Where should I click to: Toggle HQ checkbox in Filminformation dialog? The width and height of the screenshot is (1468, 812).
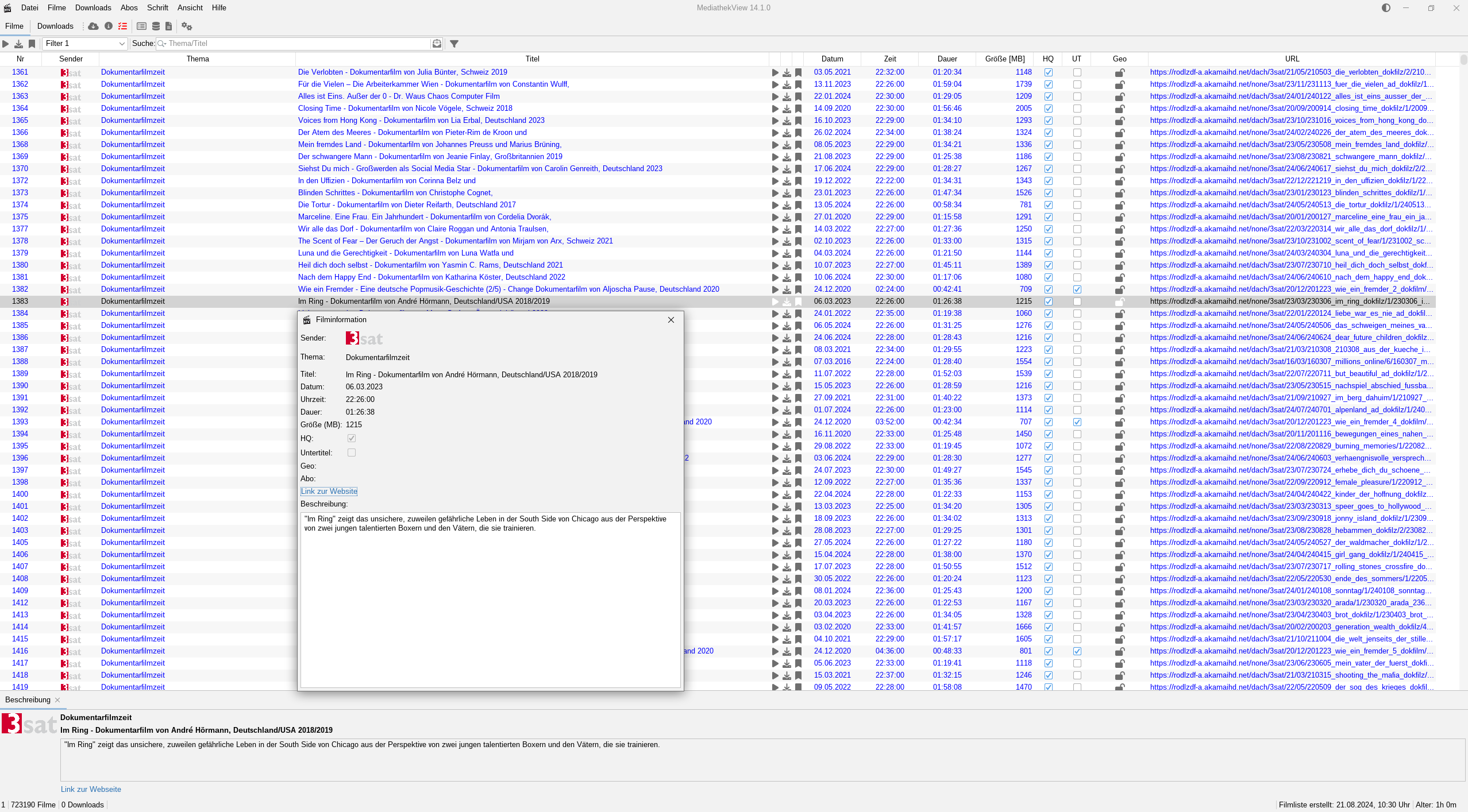352,438
